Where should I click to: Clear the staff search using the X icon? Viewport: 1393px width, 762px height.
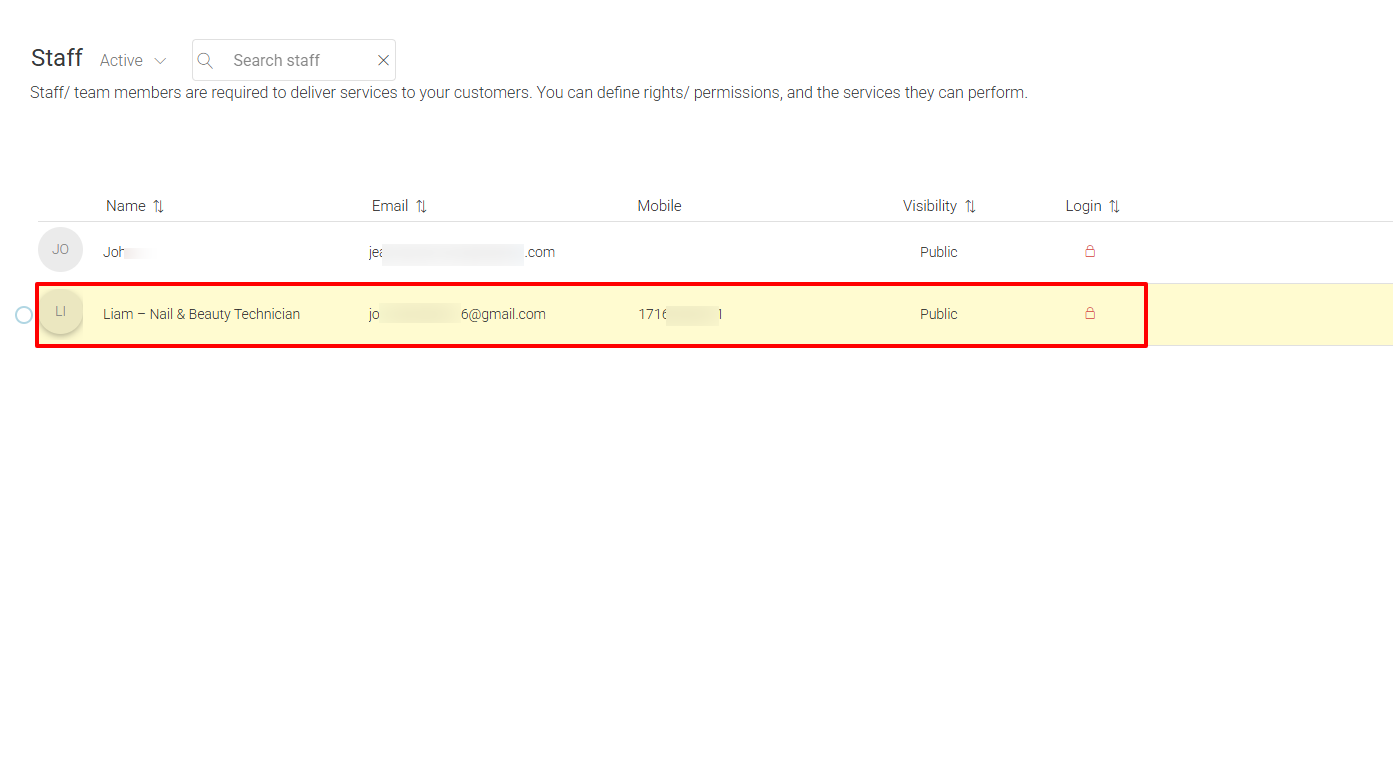pos(383,60)
